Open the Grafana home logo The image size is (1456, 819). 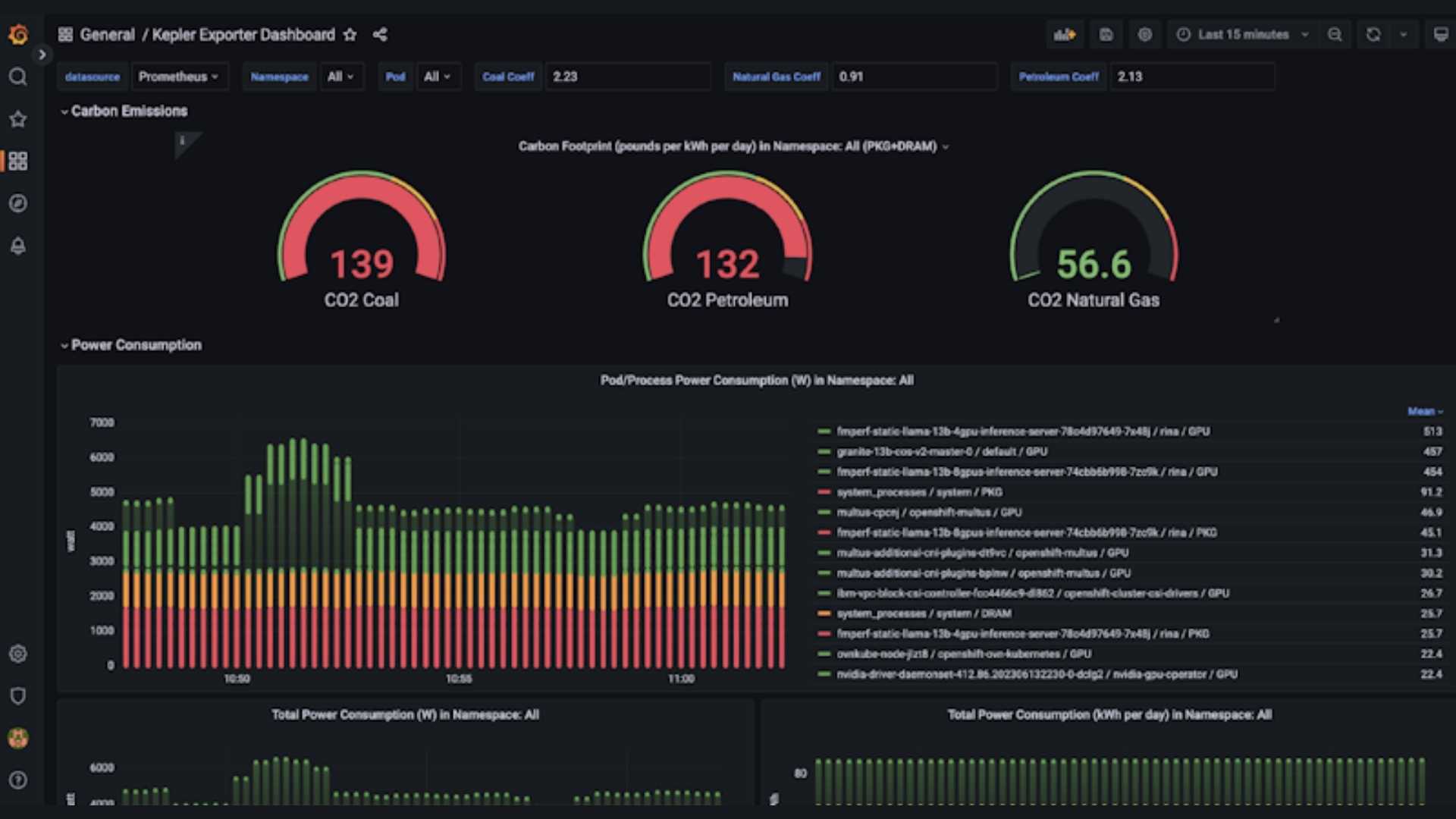point(18,35)
